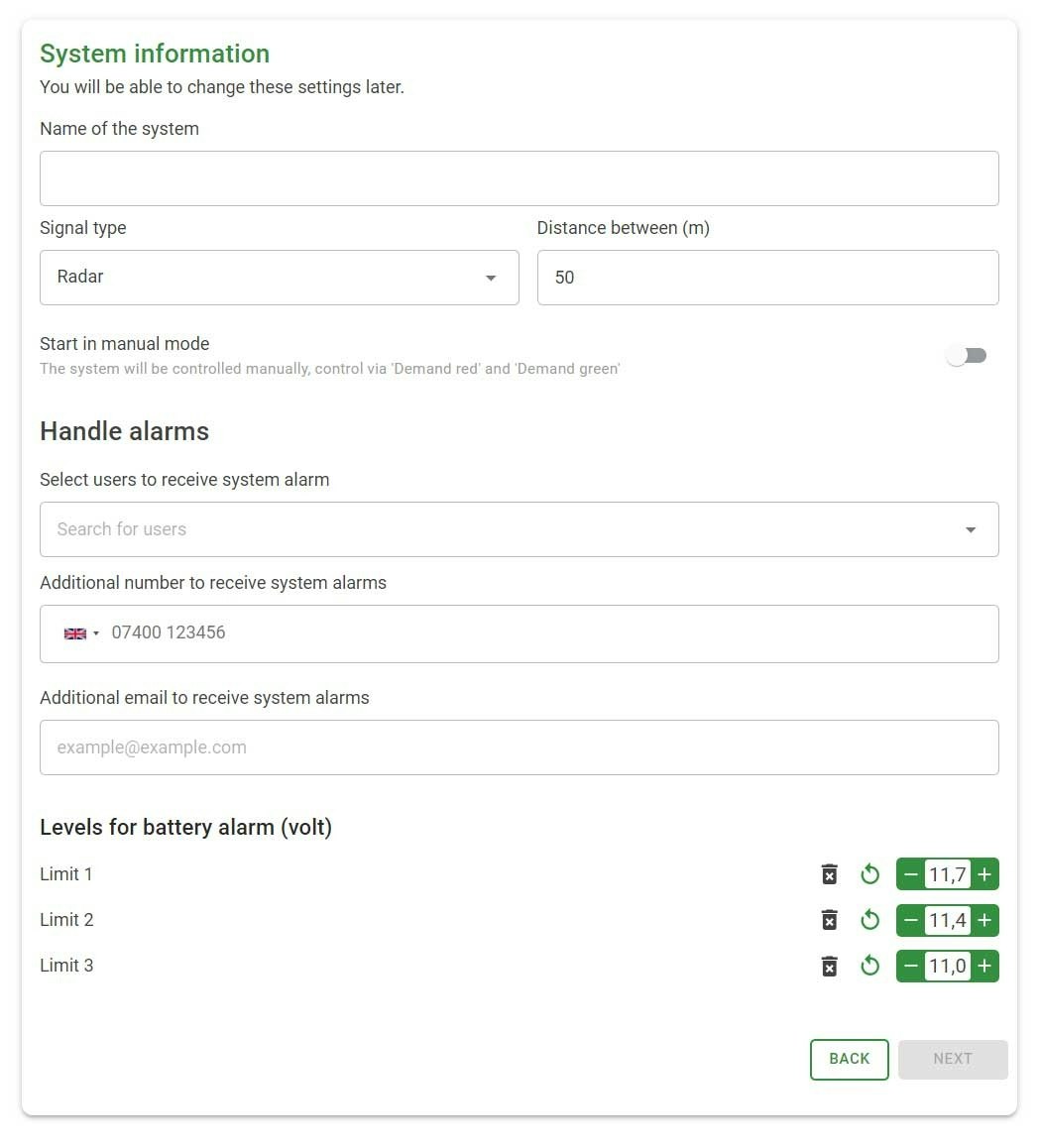Reset Limit 2 to default value
This screenshot has height=1148, width=1040.
coord(870,920)
